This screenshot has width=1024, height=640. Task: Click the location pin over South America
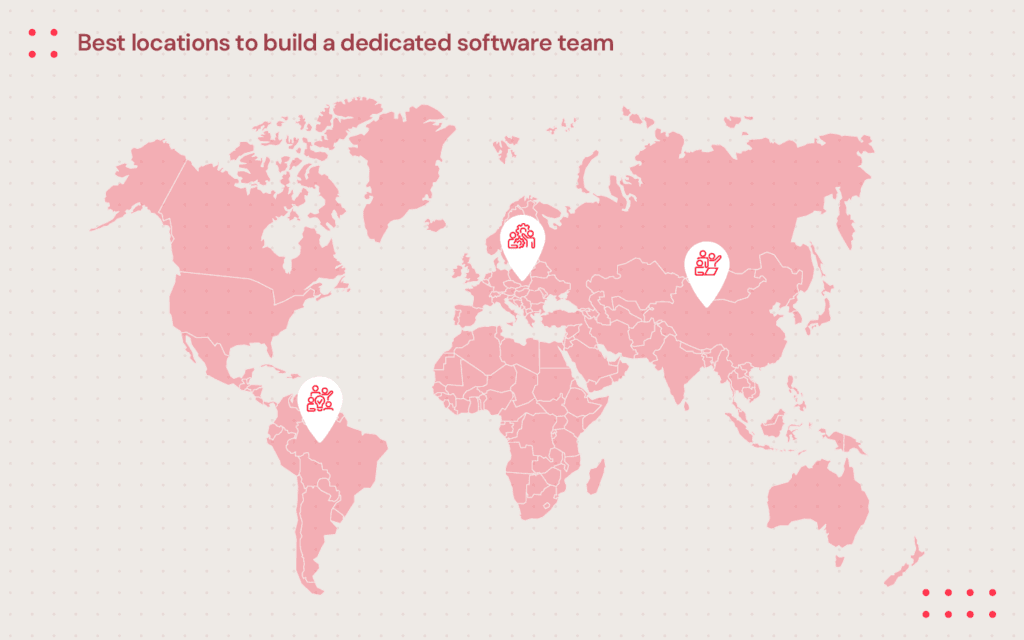pos(320,409)
